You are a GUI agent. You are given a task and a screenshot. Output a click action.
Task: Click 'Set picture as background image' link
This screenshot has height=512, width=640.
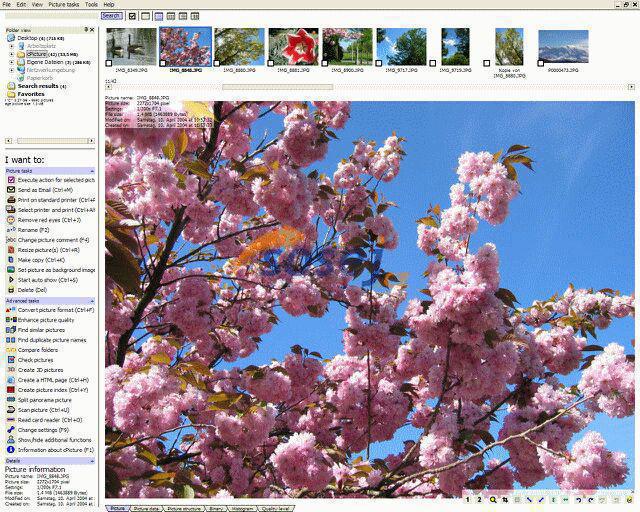pos(56,270)
